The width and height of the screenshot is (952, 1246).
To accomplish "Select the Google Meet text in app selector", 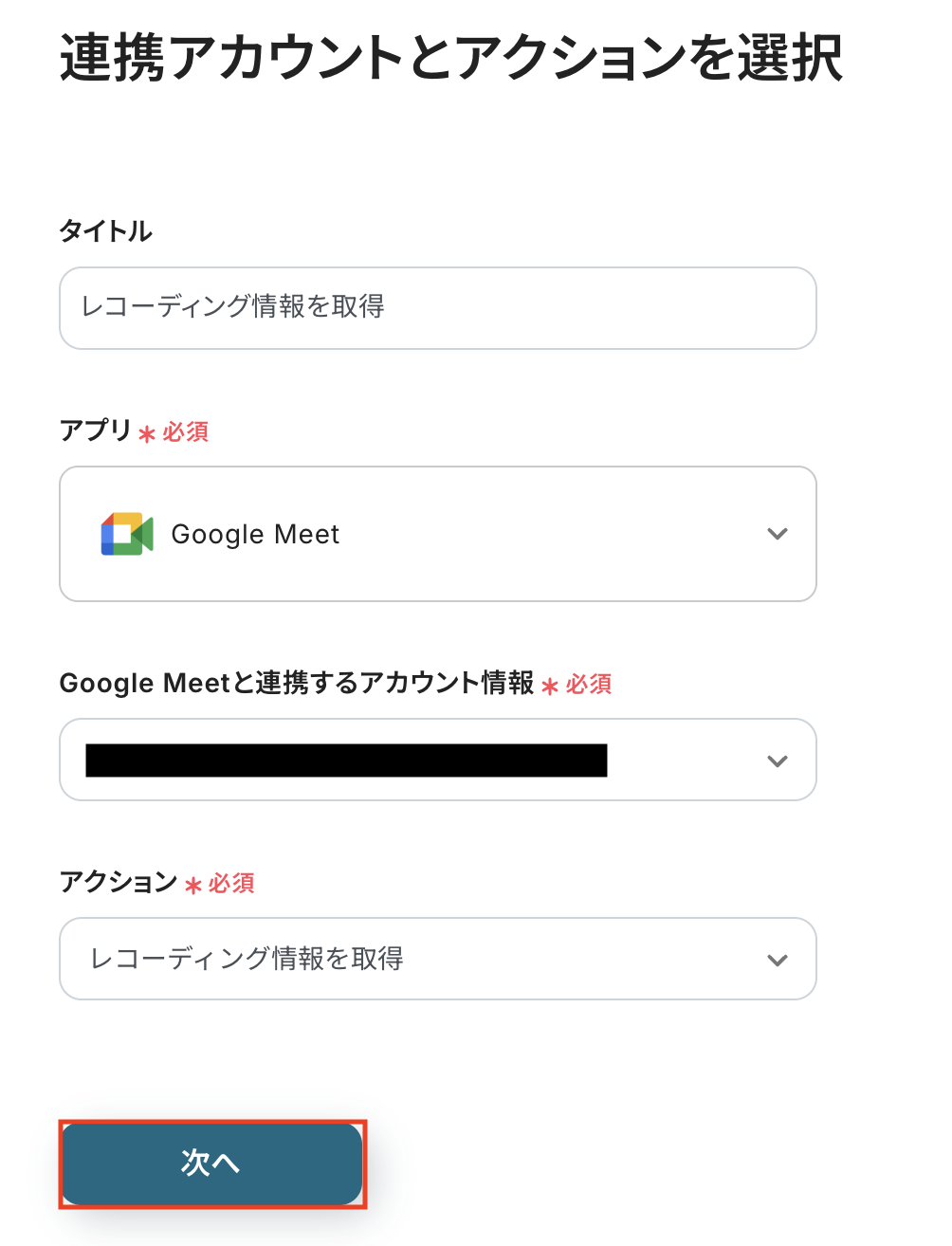I will tap(255, 535).
